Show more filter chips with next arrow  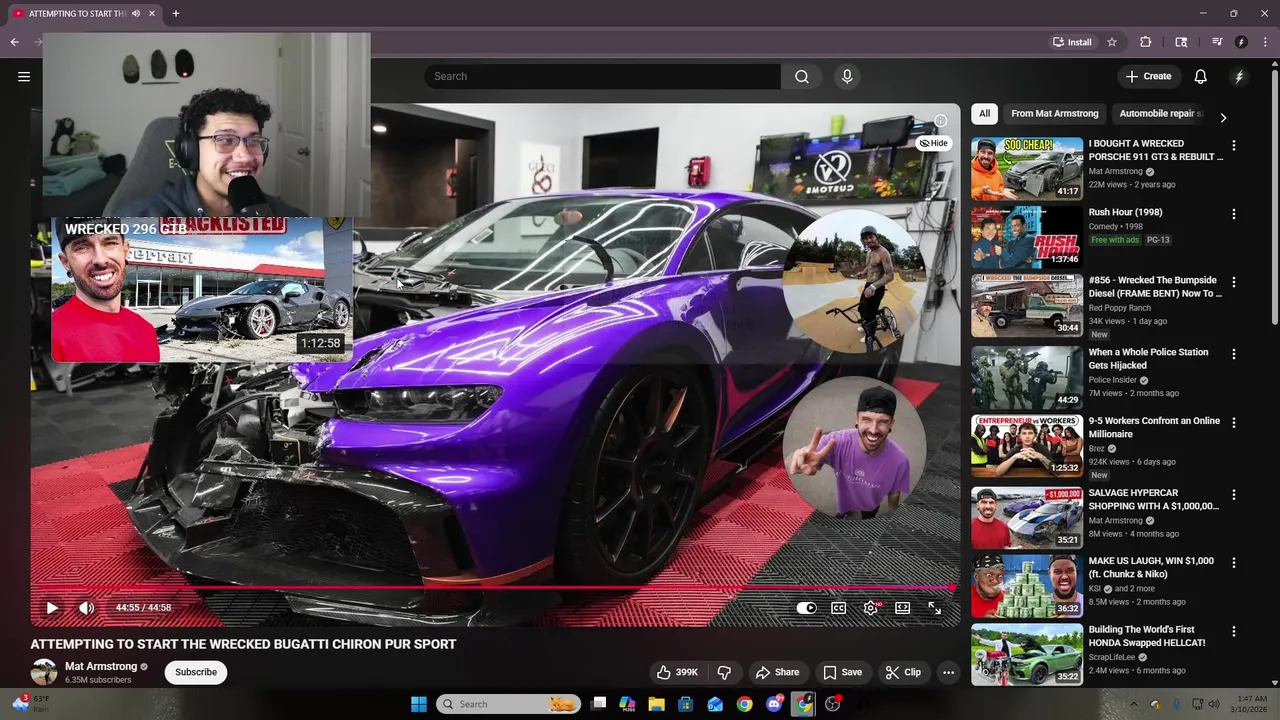pos(1223,117)
